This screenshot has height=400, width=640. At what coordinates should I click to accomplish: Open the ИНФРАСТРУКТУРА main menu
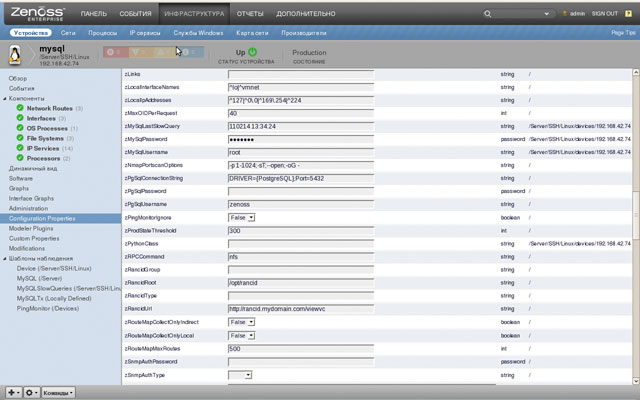click(x=194, y=13)
